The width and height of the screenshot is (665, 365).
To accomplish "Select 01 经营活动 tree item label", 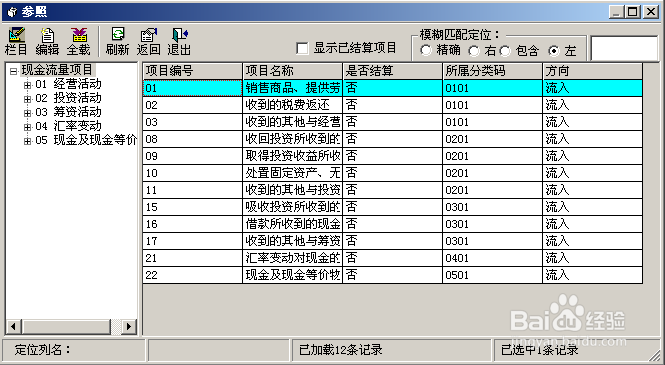I will (68, 84).
